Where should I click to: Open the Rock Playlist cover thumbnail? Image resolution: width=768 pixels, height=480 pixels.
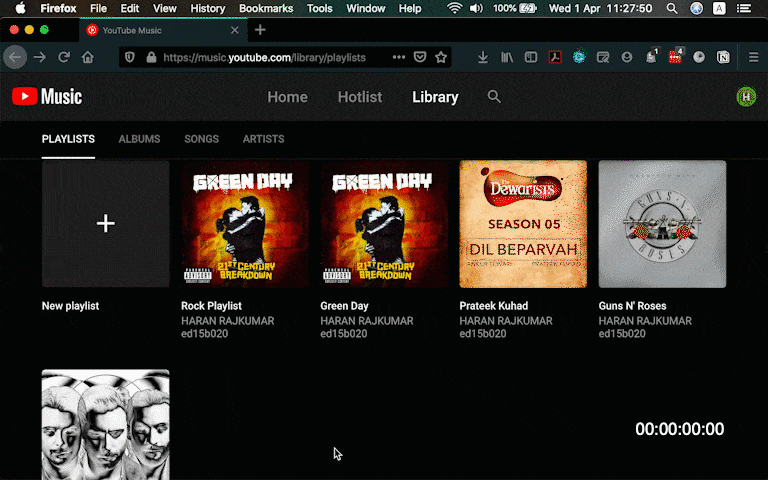point(245,224)
